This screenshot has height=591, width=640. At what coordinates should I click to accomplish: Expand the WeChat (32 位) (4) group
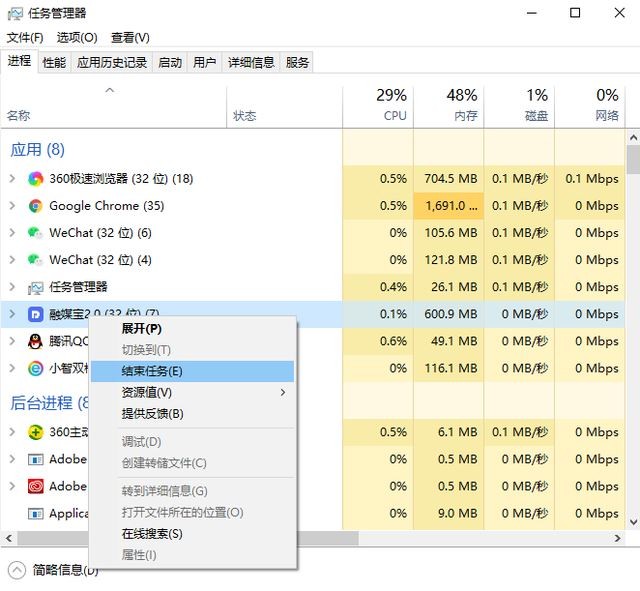pos(12,260)
